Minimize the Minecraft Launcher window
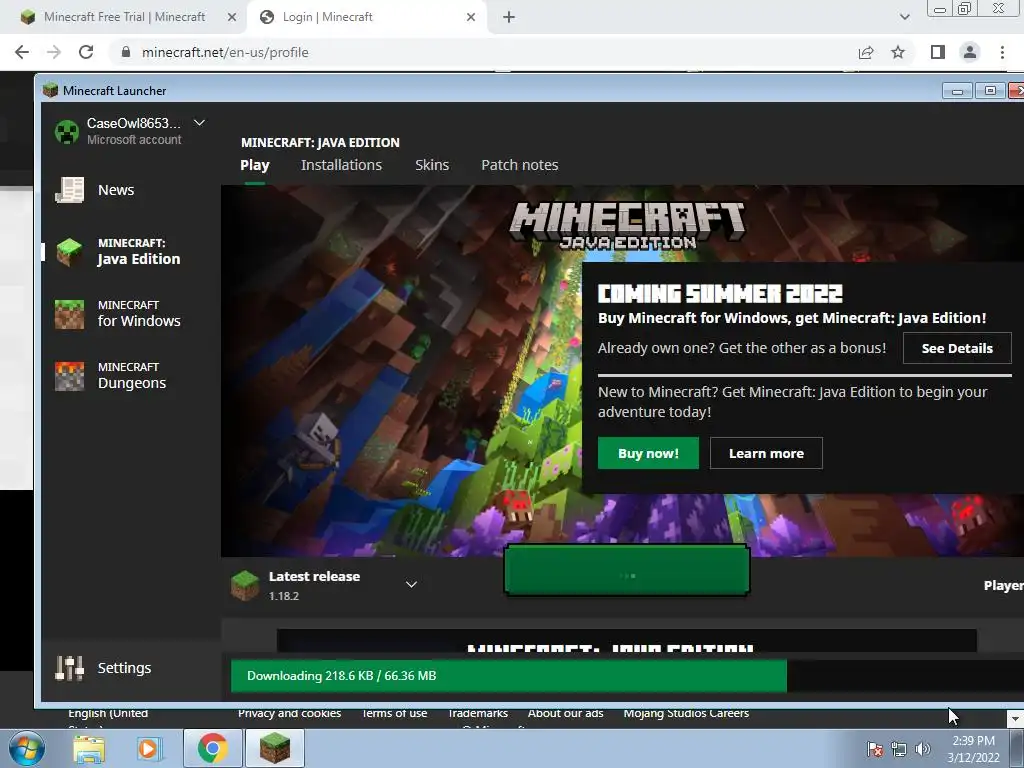The height and width of the screenshot is (768, 1024). 957,91
